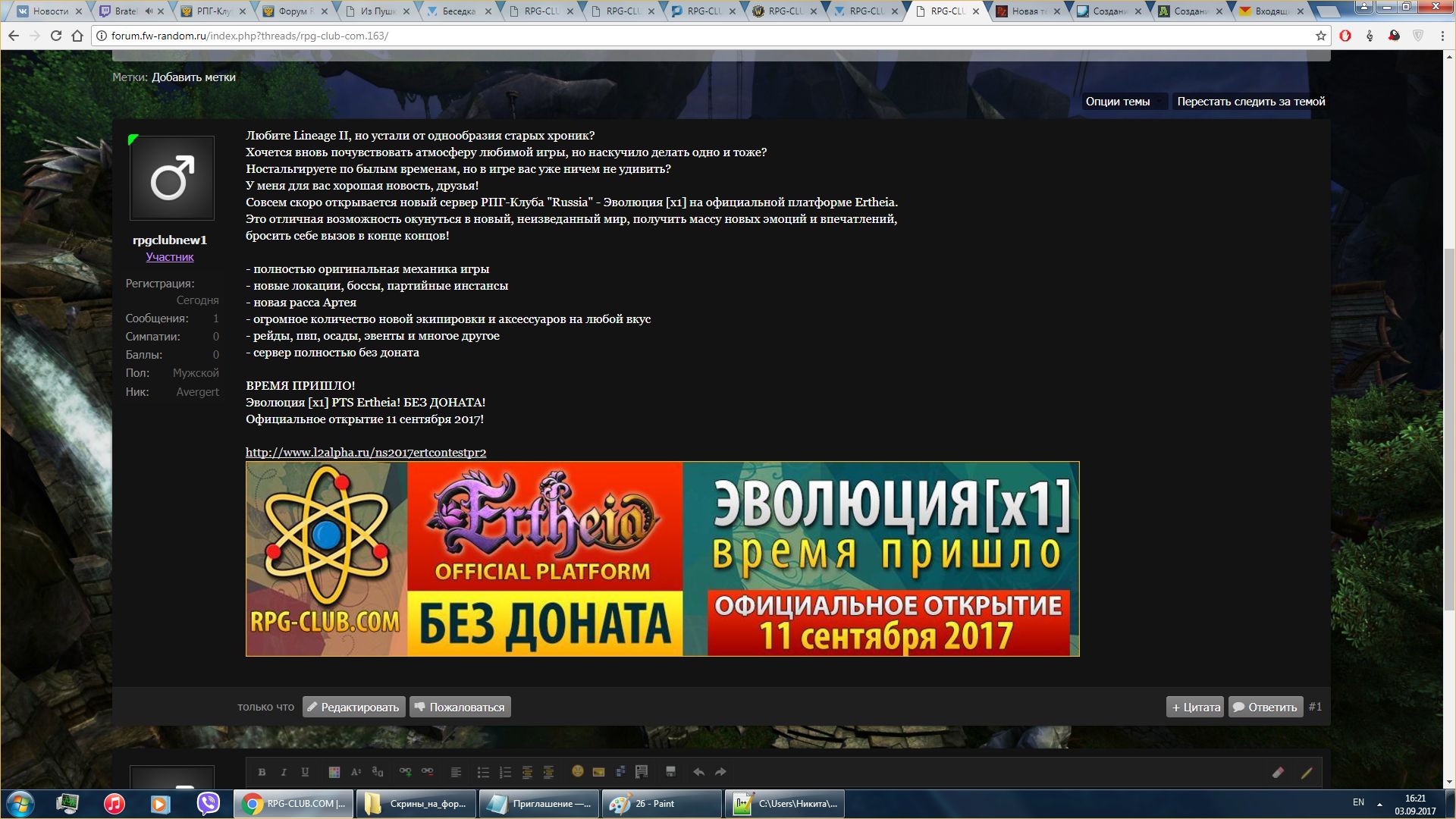Go back in browser history
The image size is (1456, 819).
pos(14,36)
